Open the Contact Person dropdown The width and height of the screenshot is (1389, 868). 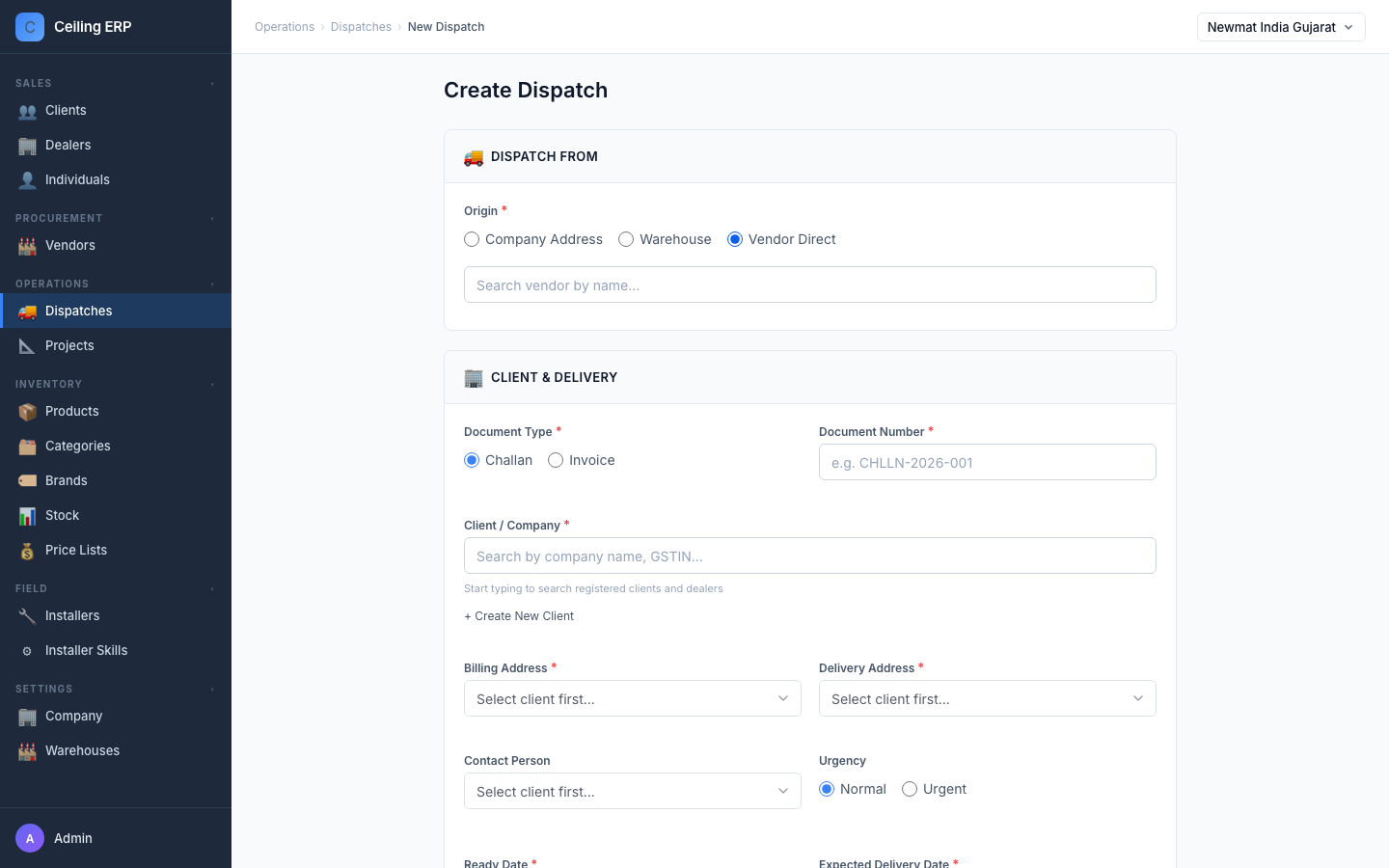click(x=633, y=791)
